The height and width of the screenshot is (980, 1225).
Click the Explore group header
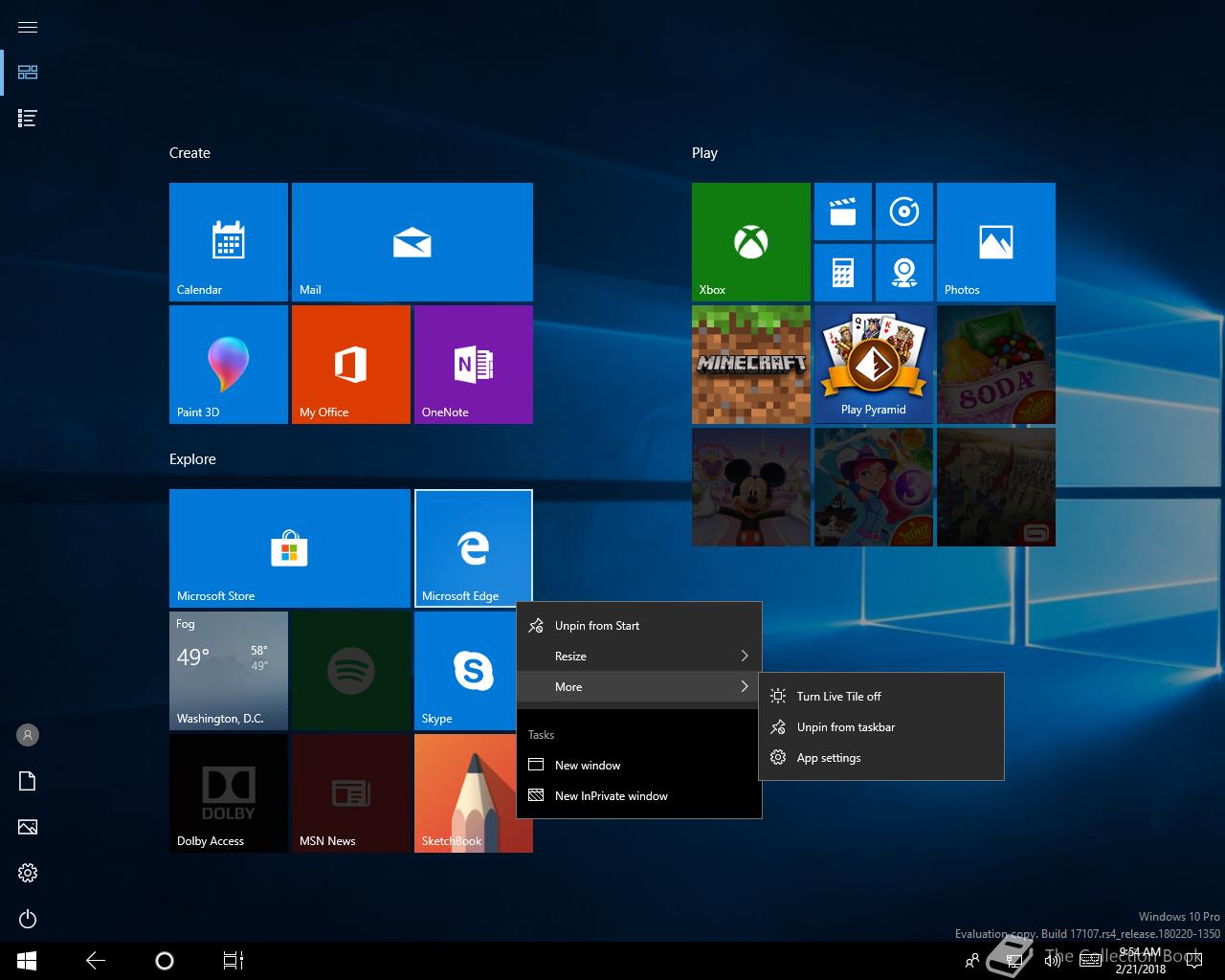192,459
